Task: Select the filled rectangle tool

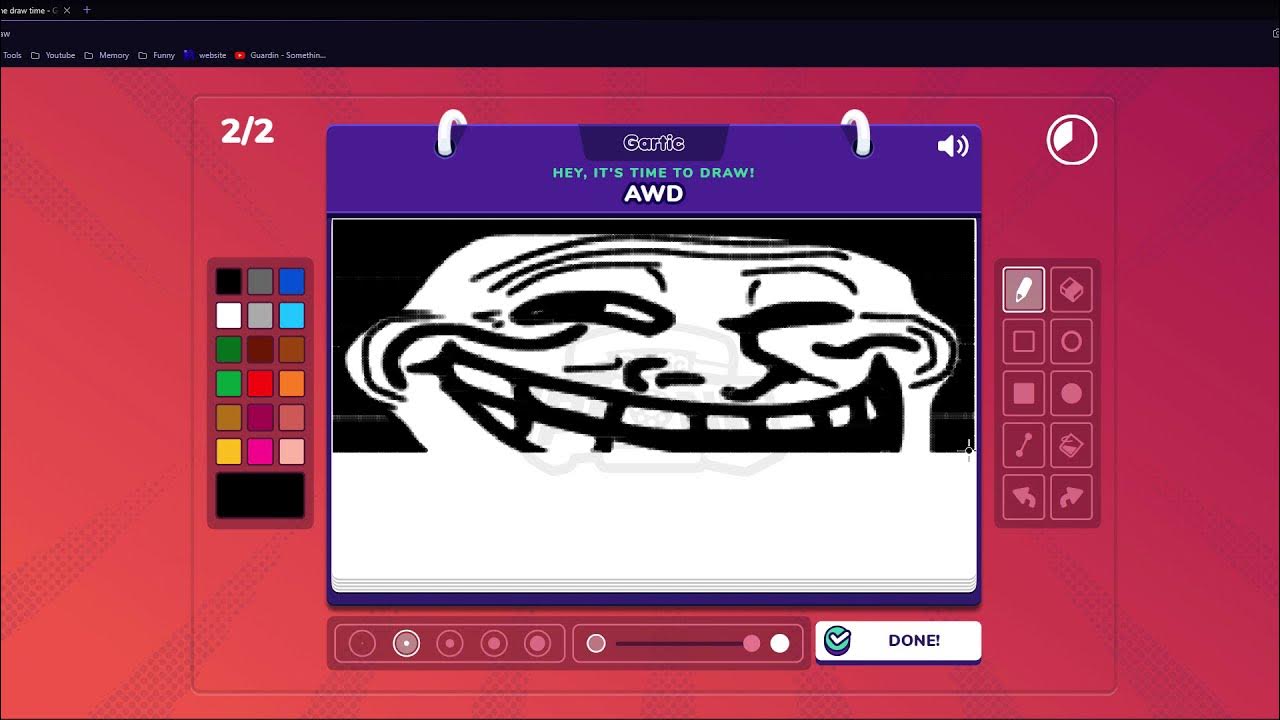Action: tap(1024, 394)
